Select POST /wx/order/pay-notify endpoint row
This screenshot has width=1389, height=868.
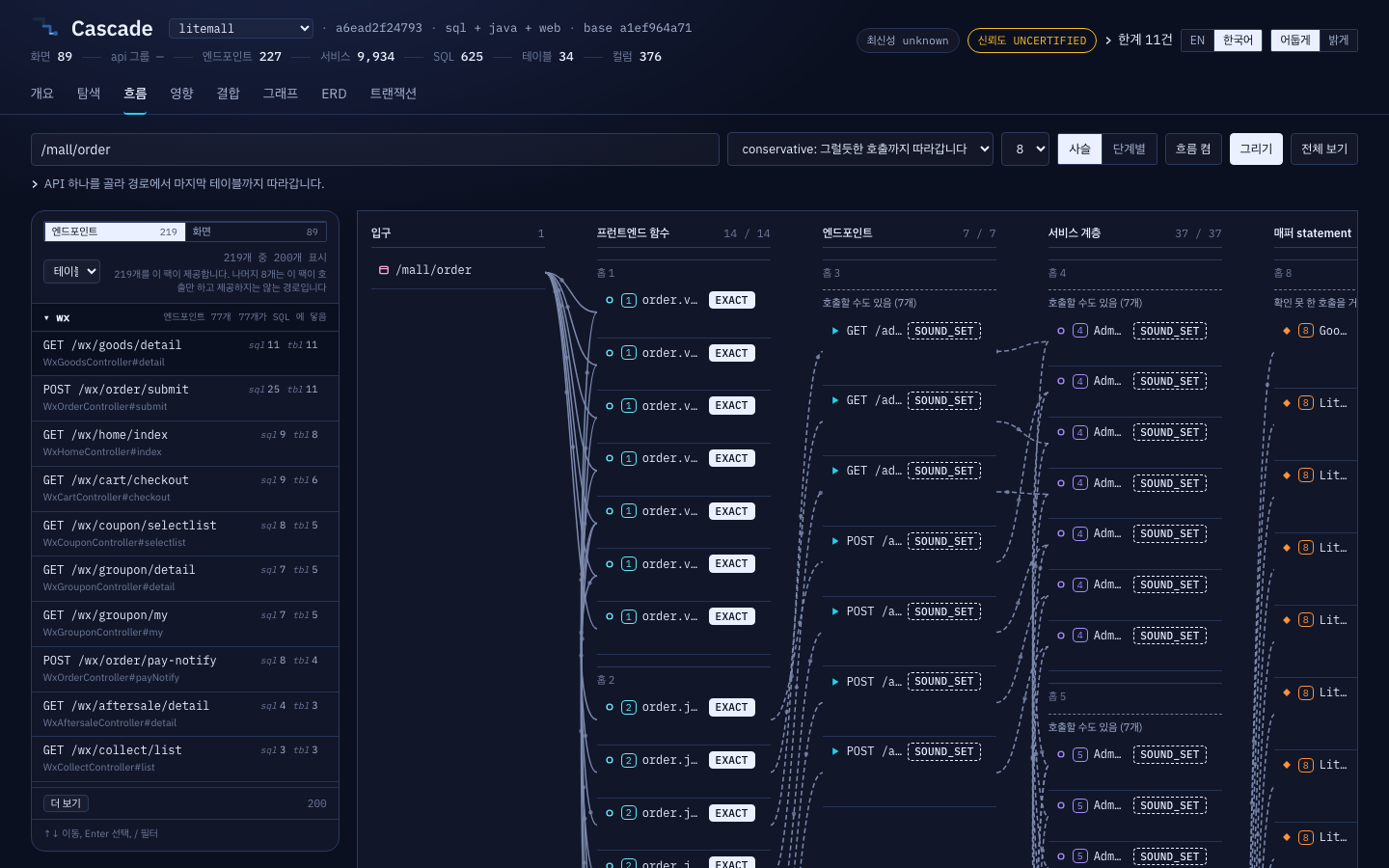[x=185, y=668]
